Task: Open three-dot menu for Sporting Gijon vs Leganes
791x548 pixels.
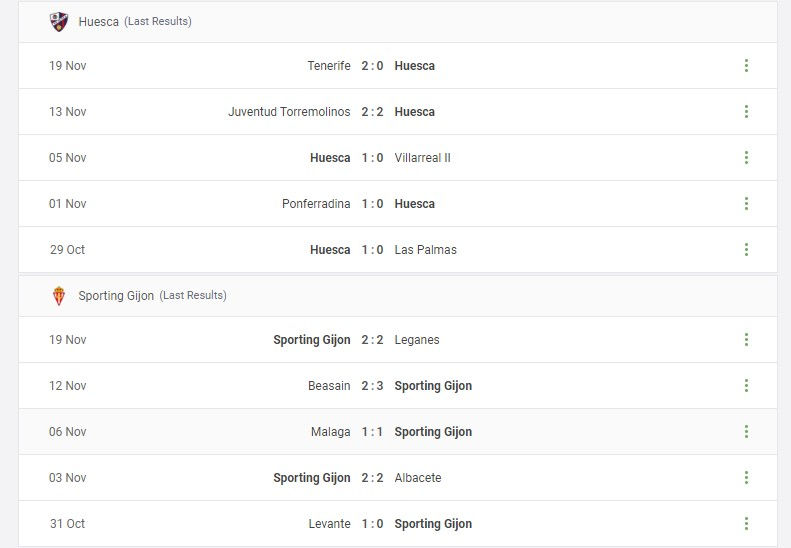Action: [x=746, y=340]
